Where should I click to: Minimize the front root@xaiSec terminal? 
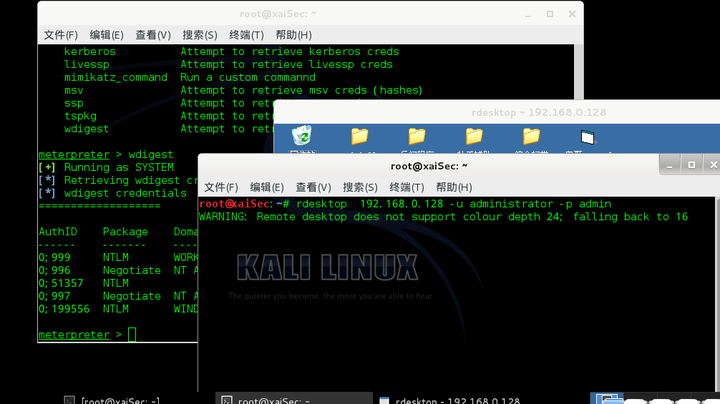pyautogui.click(x=669, y=165)
